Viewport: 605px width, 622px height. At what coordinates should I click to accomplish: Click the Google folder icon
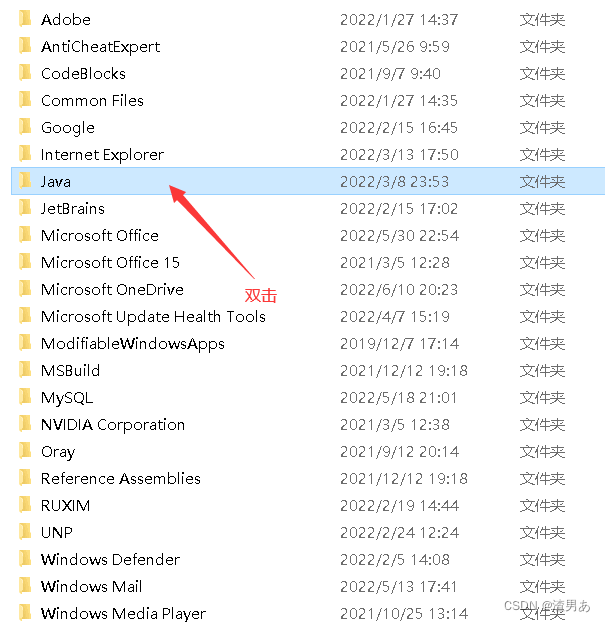[x=25, y=126]
